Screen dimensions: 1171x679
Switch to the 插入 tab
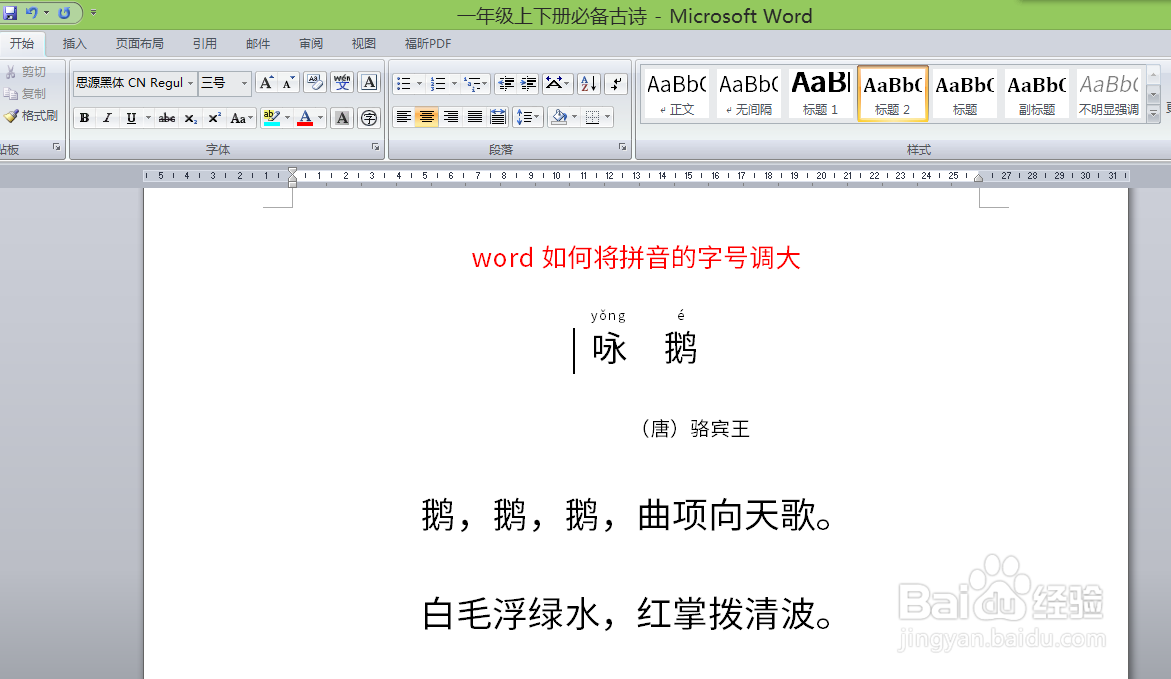pos(75,43)
